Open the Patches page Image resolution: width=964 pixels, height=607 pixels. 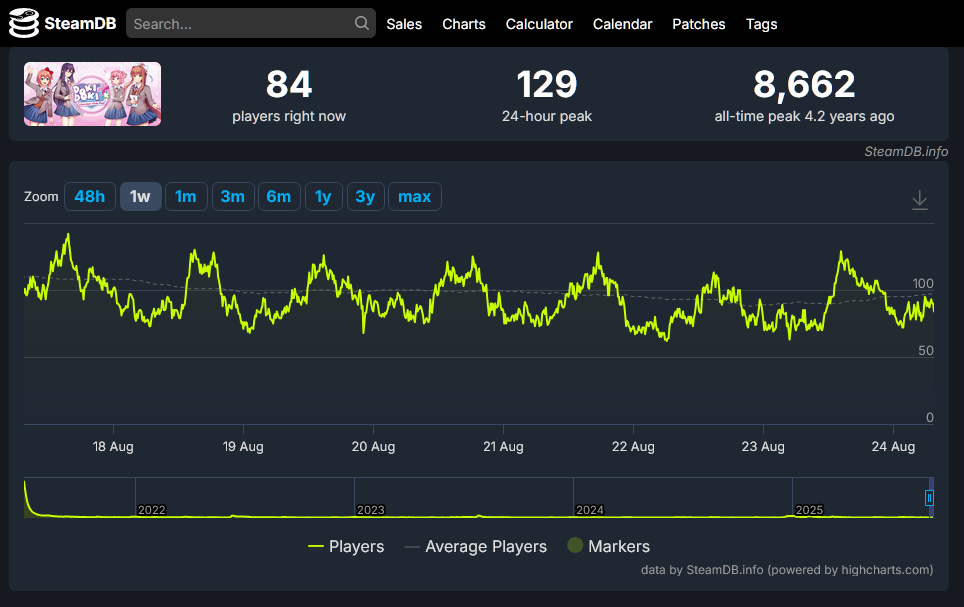[698, 24]
